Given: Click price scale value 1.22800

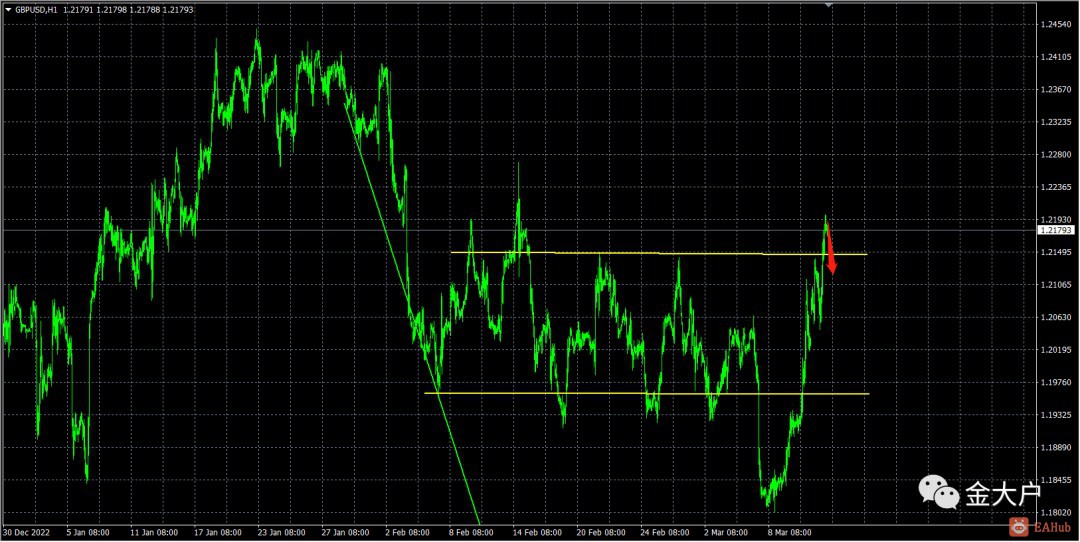Looking at the screenshot, I should pos(1057,155).
